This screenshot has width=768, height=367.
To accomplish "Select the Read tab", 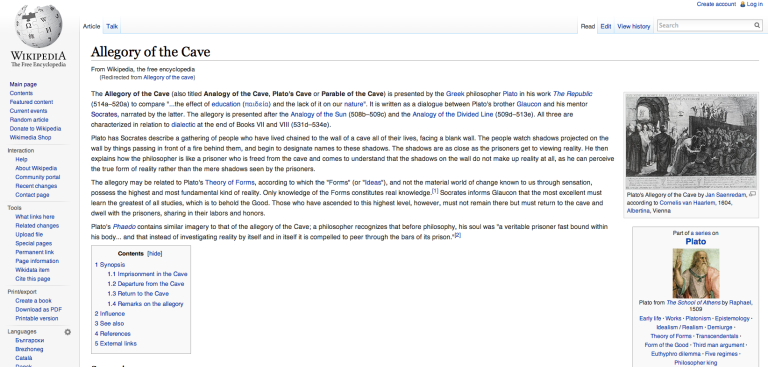I will (588, 26).
